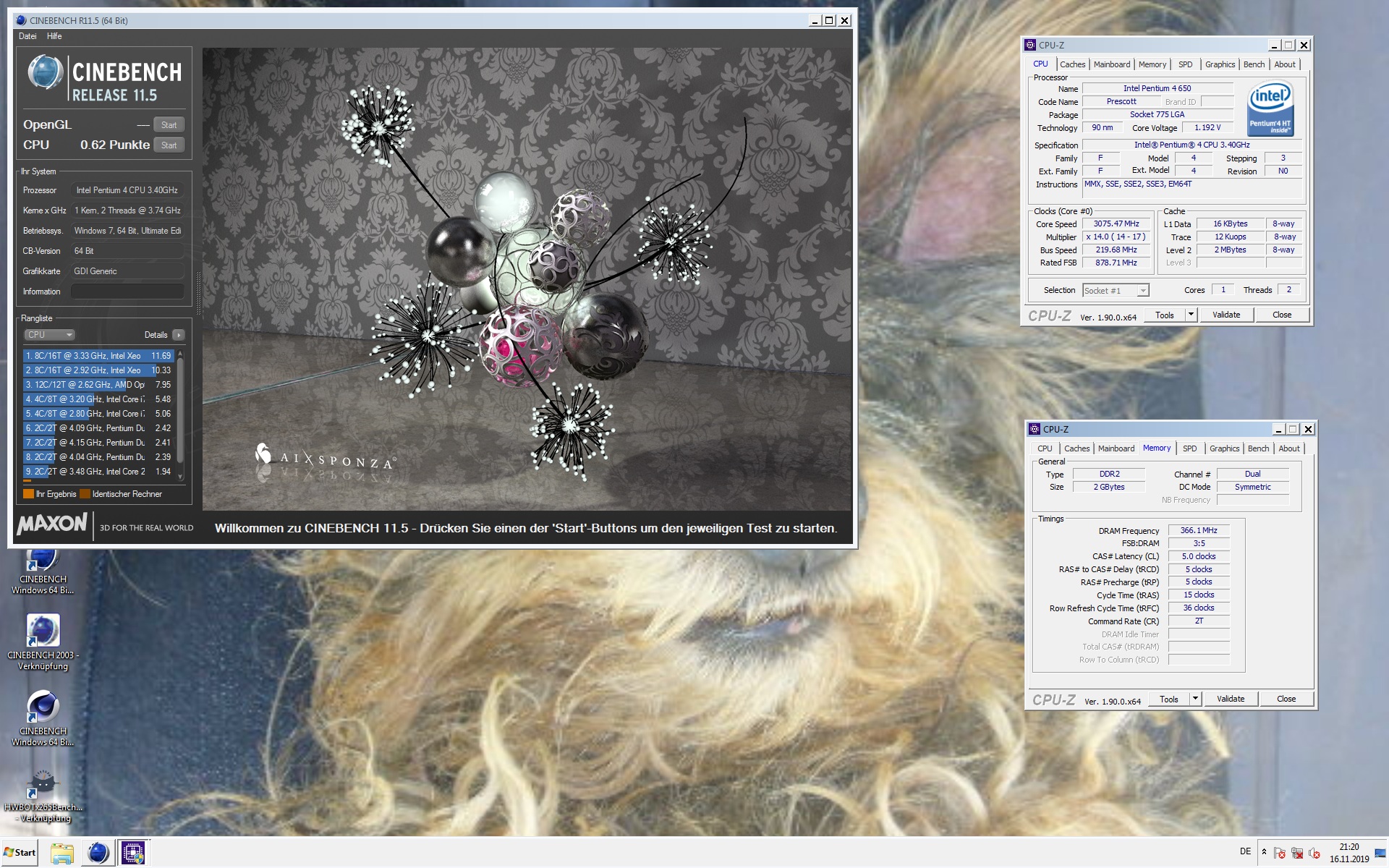This screenshot has height=868, width=1389.
Task: Switch to SPD tab in lower CPU-Z
Action: pyautogui.click(x=1189, y=448)
